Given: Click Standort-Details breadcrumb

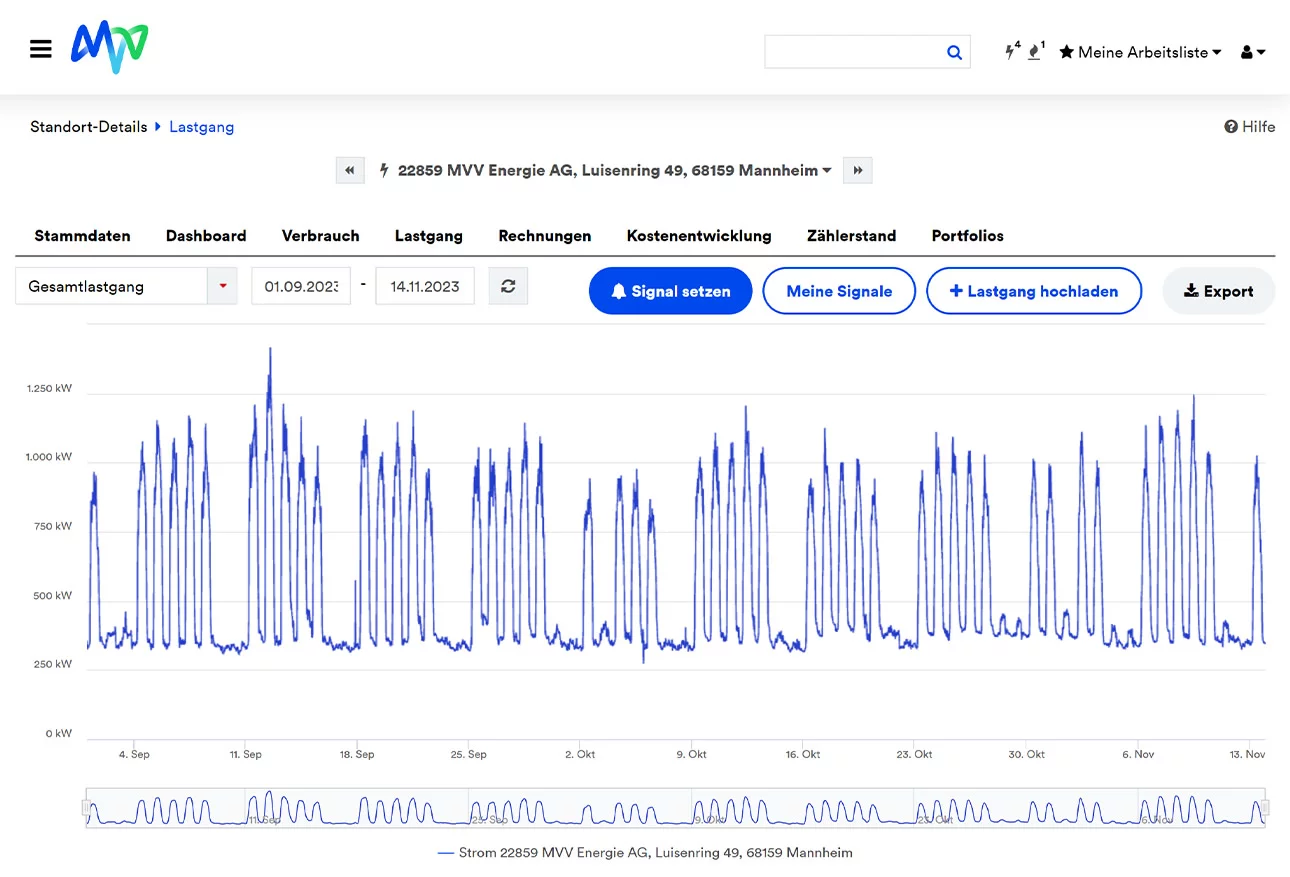Looking at the screenshot, I should (89, 127).
